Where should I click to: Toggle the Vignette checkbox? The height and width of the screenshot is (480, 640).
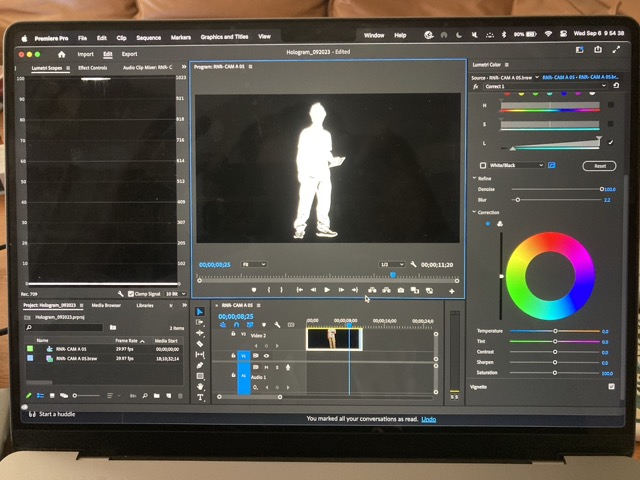611,386
